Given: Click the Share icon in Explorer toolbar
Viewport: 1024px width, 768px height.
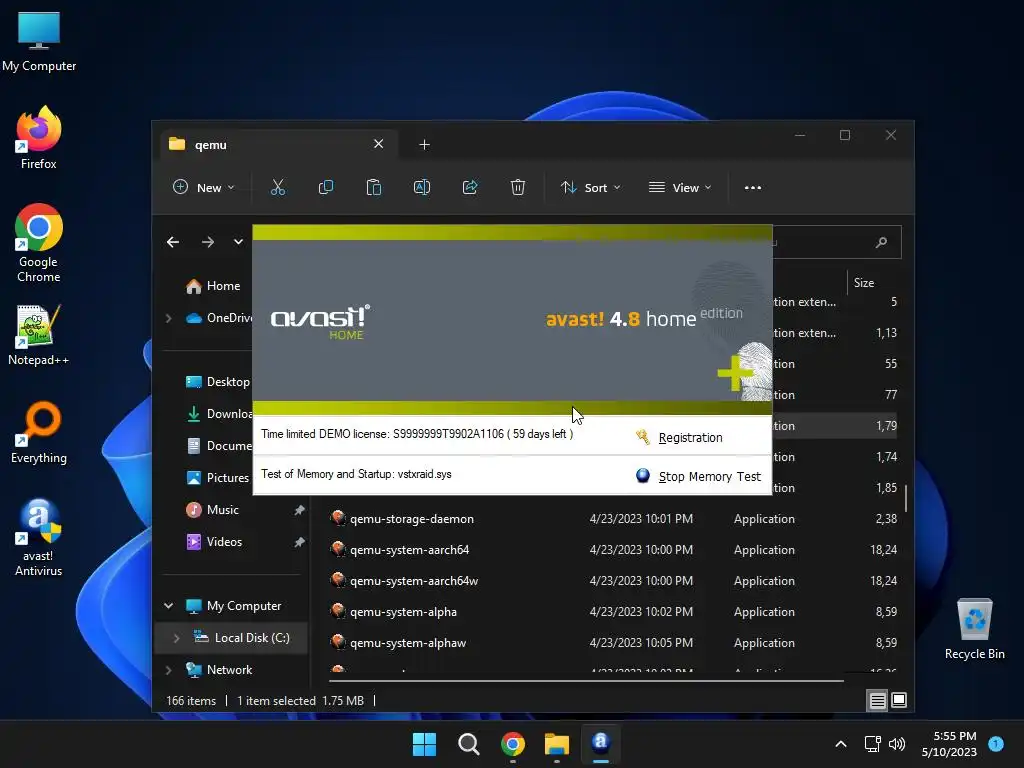Looking at the screenshot, I should pos(470,187).
